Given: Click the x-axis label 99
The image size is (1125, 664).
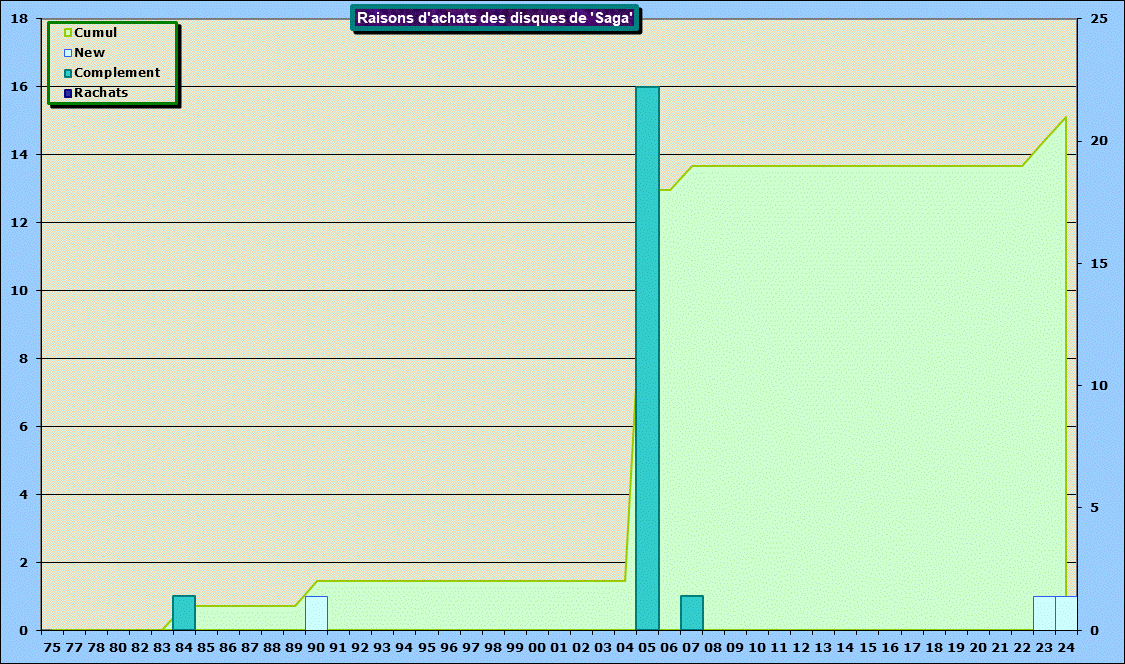Looking at the screenshot, I should (x=515, y=647).
